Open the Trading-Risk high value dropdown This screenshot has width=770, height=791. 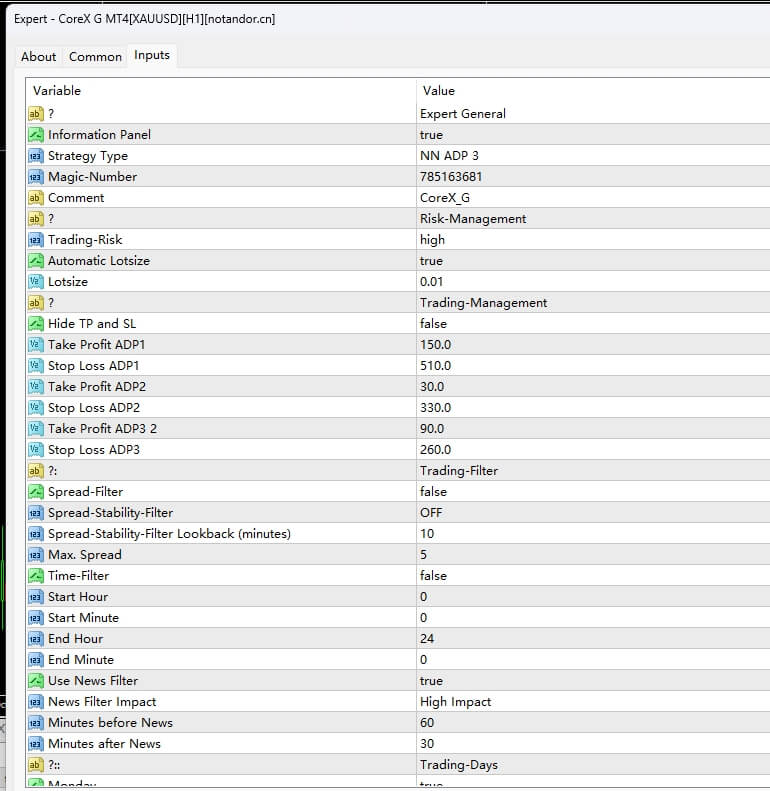(x=432, y=240)
